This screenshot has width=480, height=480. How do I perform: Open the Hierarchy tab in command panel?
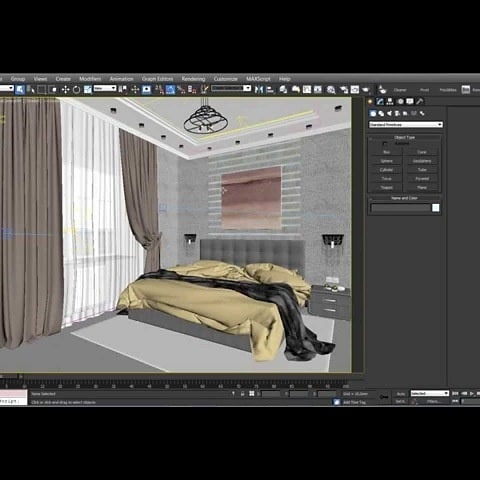390,101
